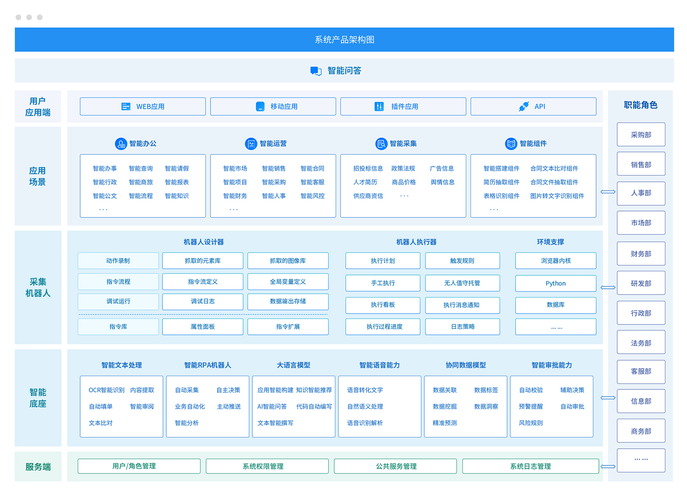
Task: Click the 智能运营 section icon
Action: click(250, 143)
